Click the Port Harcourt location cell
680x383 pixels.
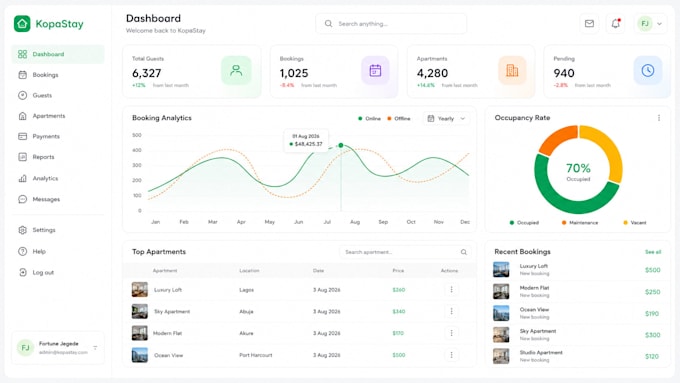pyautogui.click(x=255, y=355)
